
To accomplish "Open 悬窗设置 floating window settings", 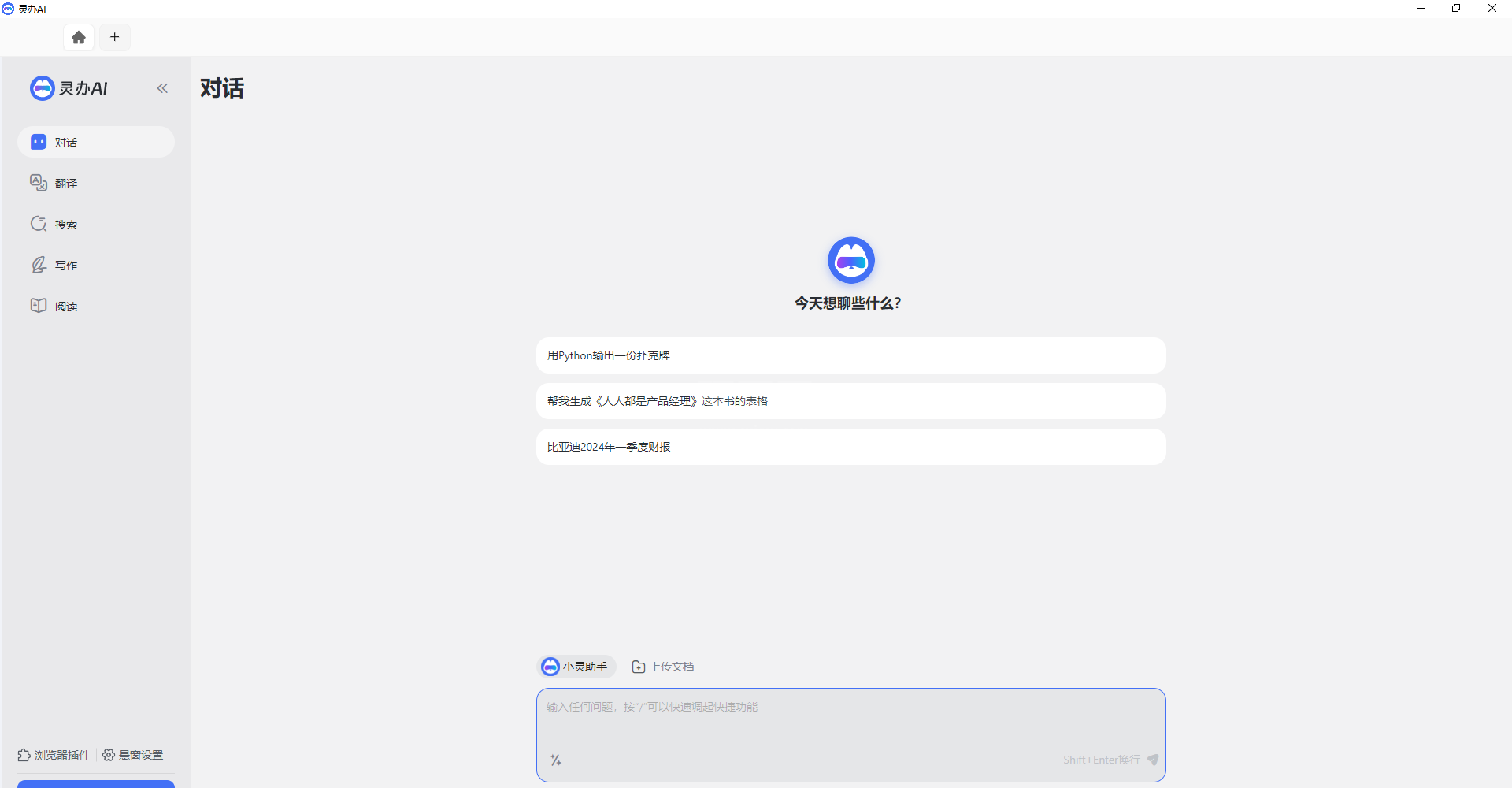I will 133,755.
